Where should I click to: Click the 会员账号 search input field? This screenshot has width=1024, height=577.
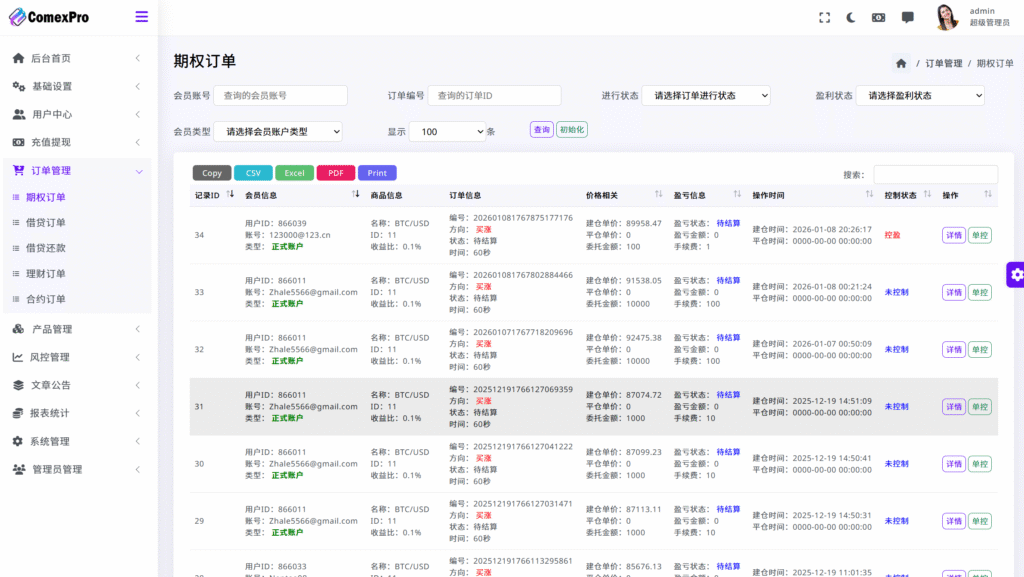[280, 95]
